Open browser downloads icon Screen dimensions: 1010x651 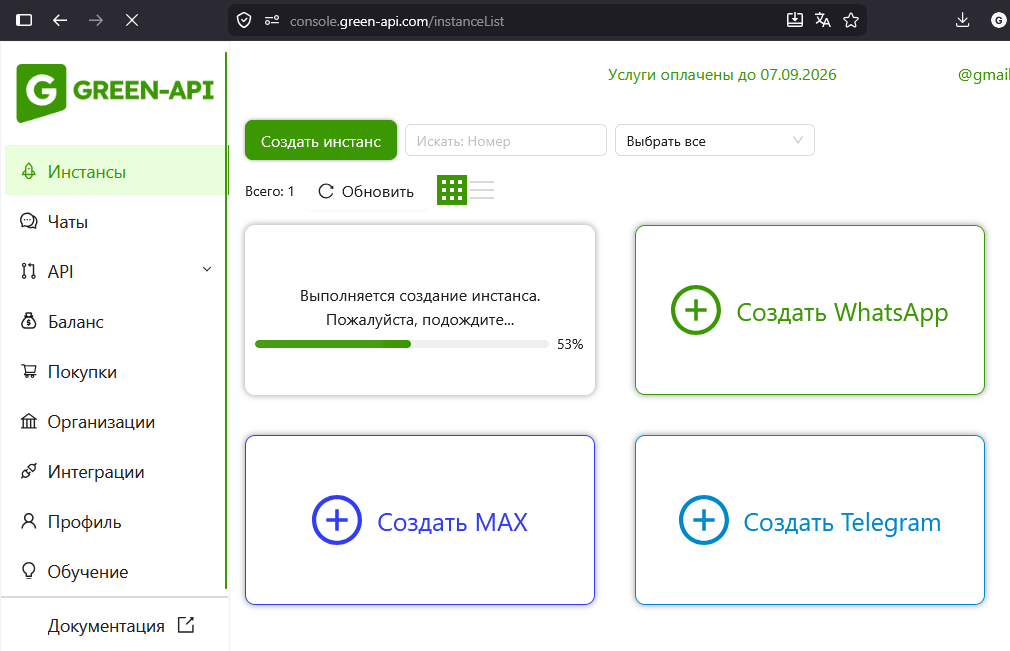point(962,20)
